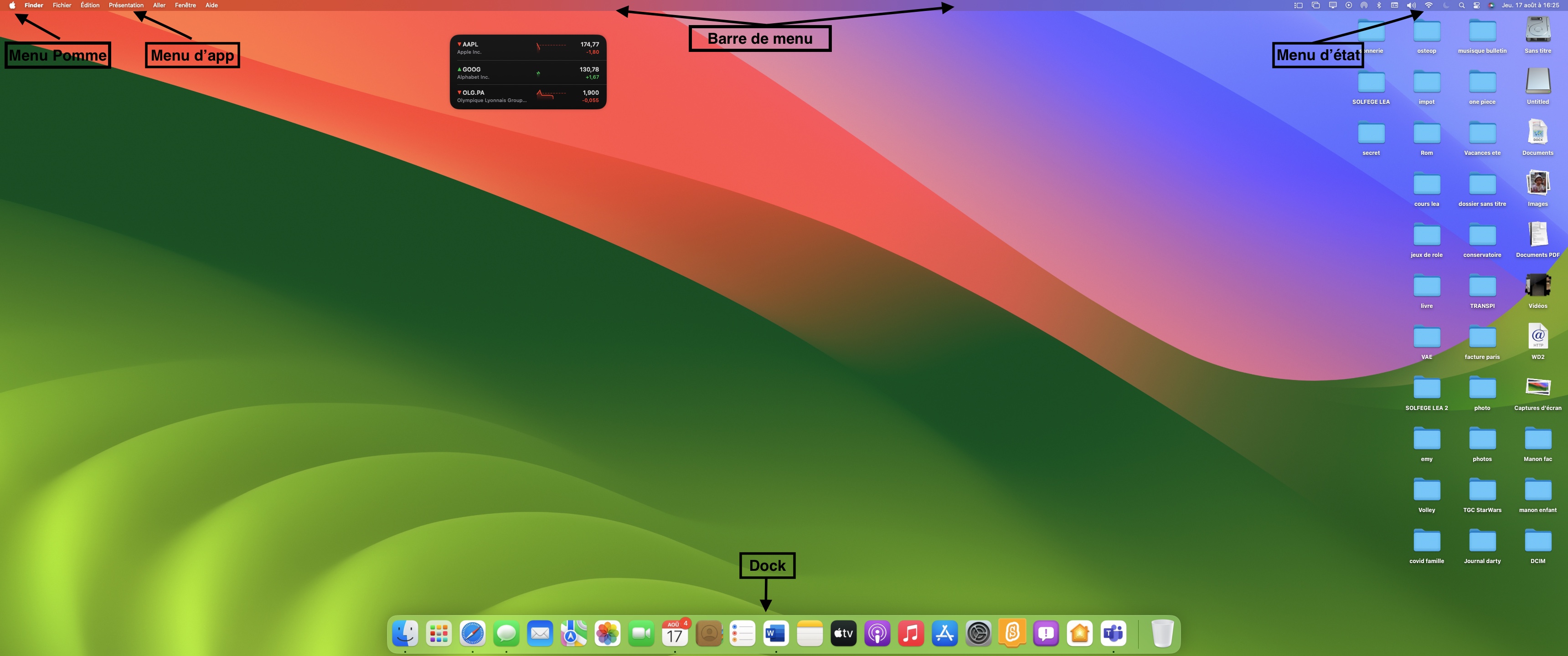Open the Mail app in the Dock
The height and width of the screenshot is (656, 1568).
540,634
